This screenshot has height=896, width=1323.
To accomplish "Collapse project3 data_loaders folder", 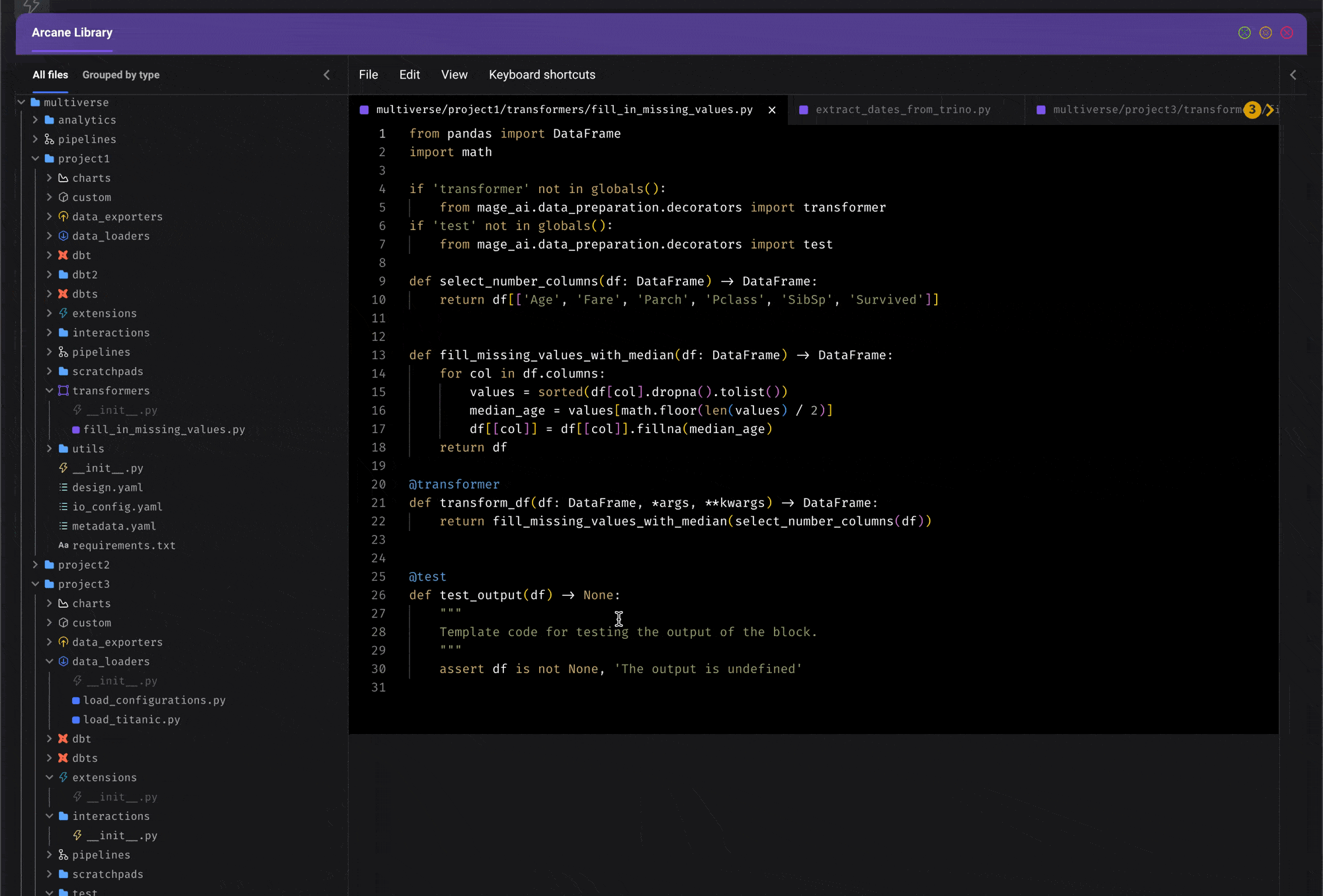I will click(50, 661).
